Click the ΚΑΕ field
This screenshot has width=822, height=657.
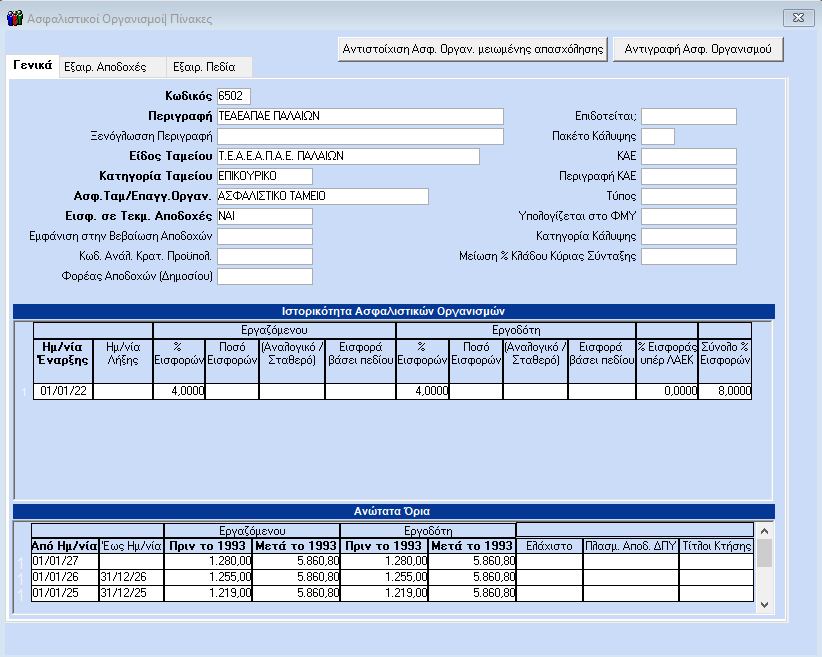pyautogui.click(x=689, y=156)
